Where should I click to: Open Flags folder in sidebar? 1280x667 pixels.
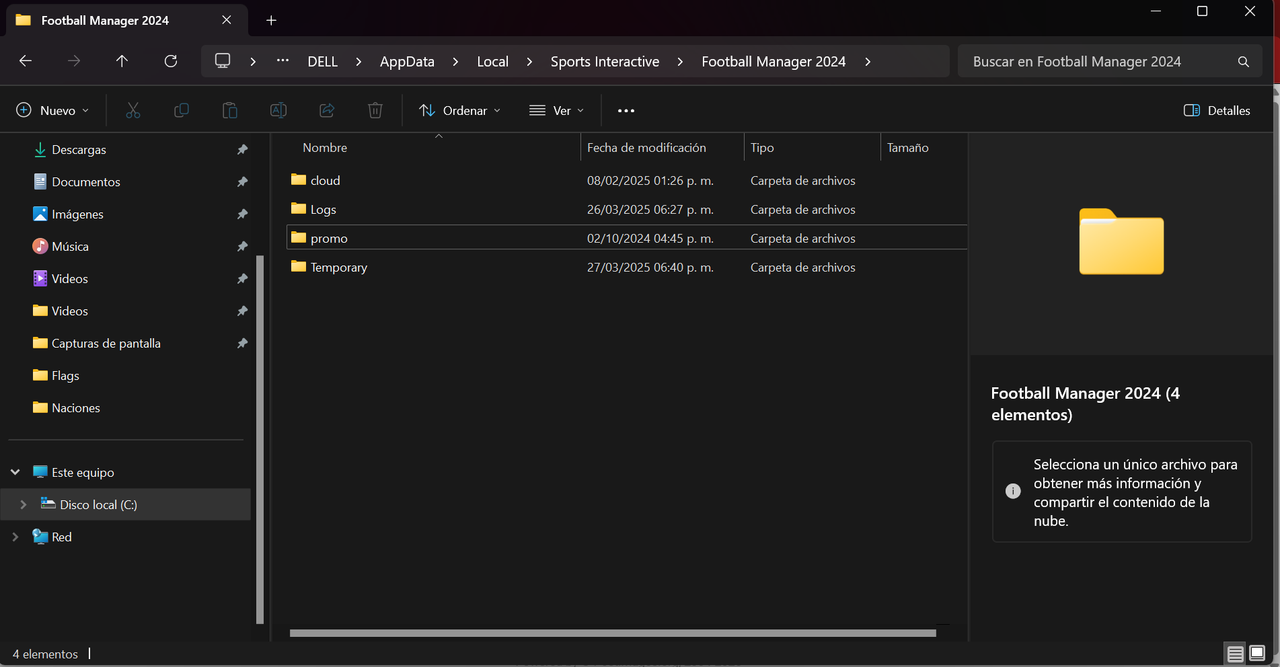(x=65, y=376)
